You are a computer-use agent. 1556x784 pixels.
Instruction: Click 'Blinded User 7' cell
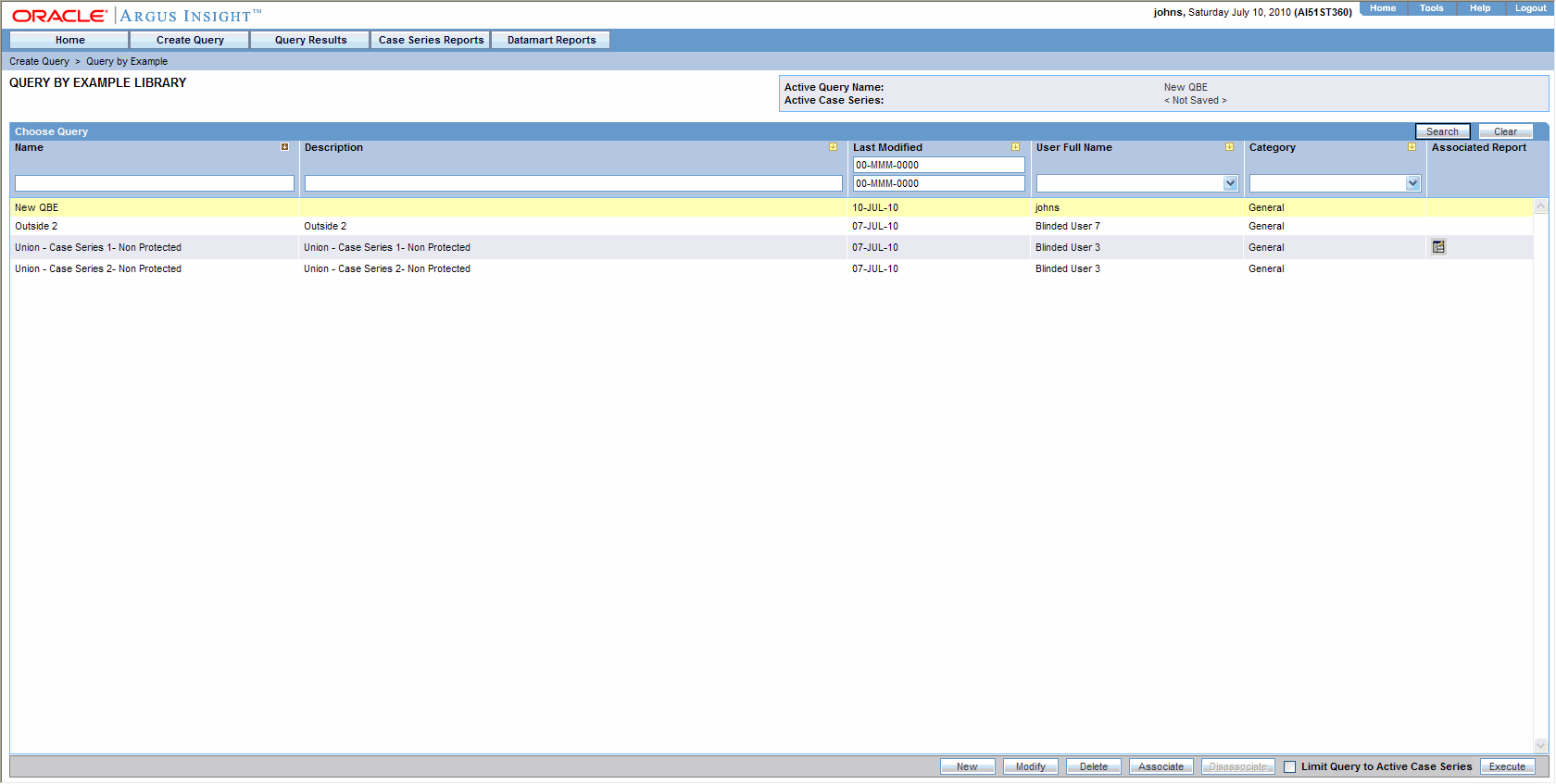pos(1068,226)
